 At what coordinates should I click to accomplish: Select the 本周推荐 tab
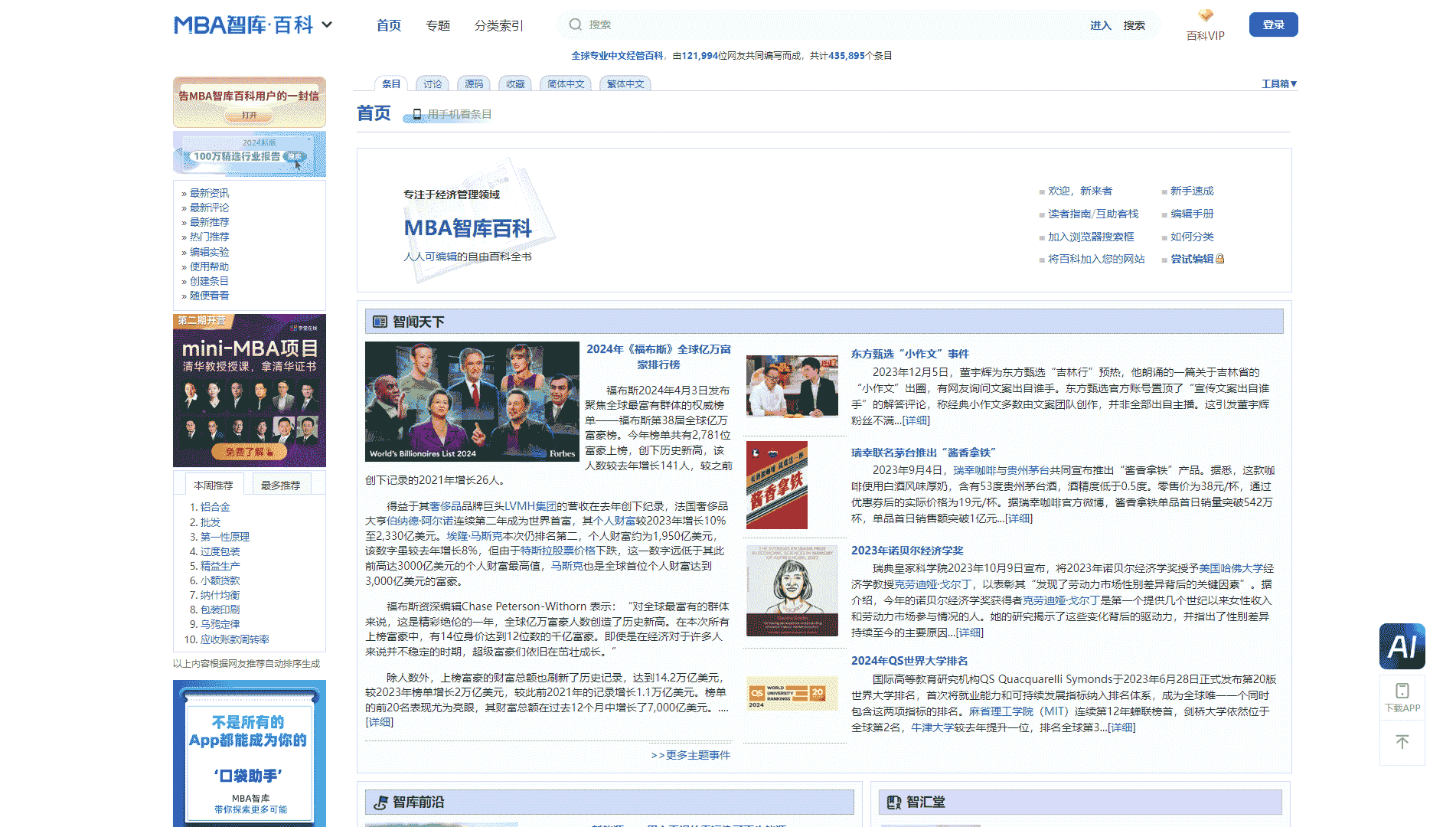(214, 485)
